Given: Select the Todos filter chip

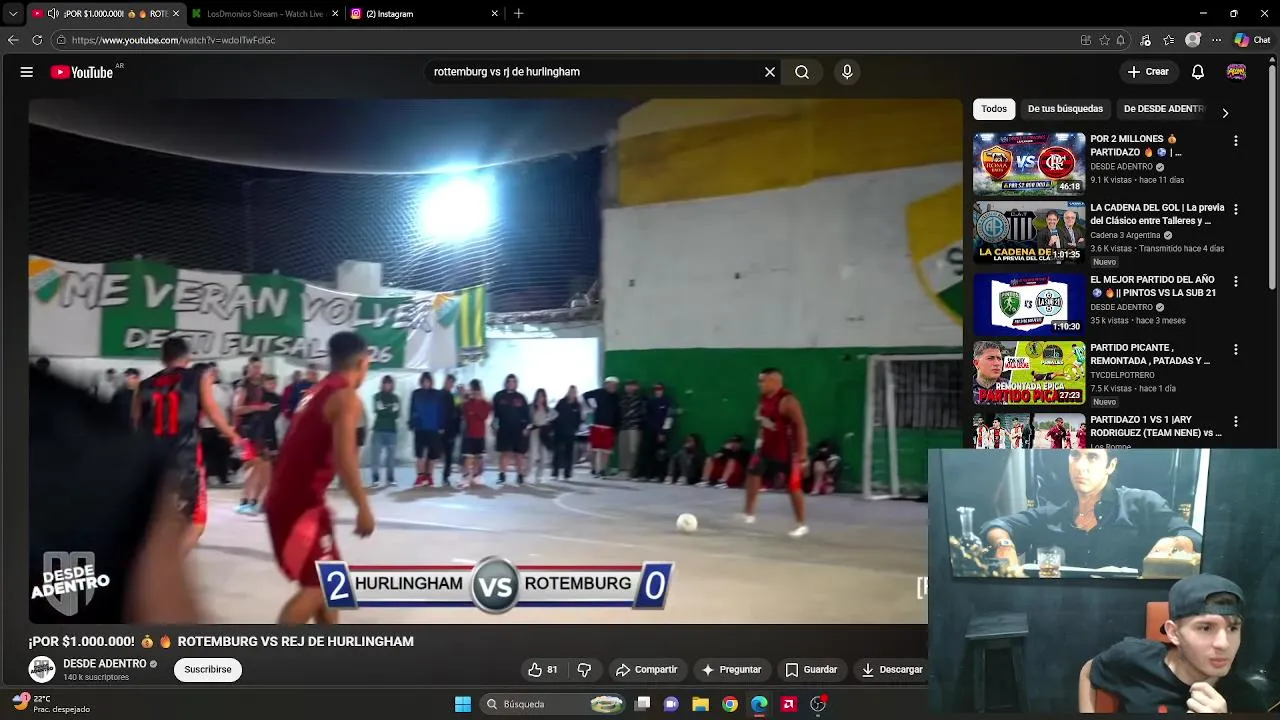Looking at the screenshot, I should 994,109.
